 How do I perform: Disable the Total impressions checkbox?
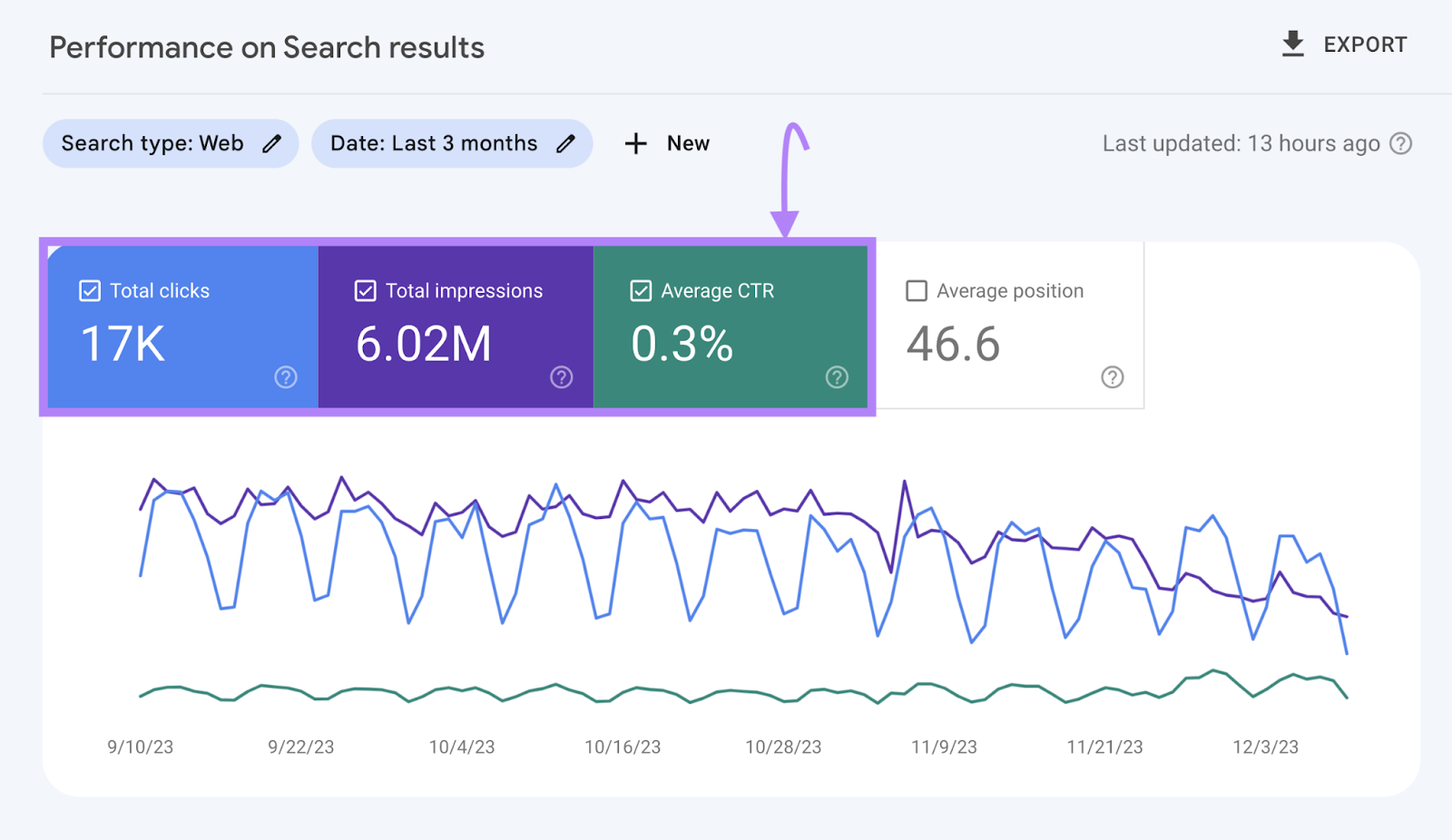pyautogui.click(x=366, y=290)
